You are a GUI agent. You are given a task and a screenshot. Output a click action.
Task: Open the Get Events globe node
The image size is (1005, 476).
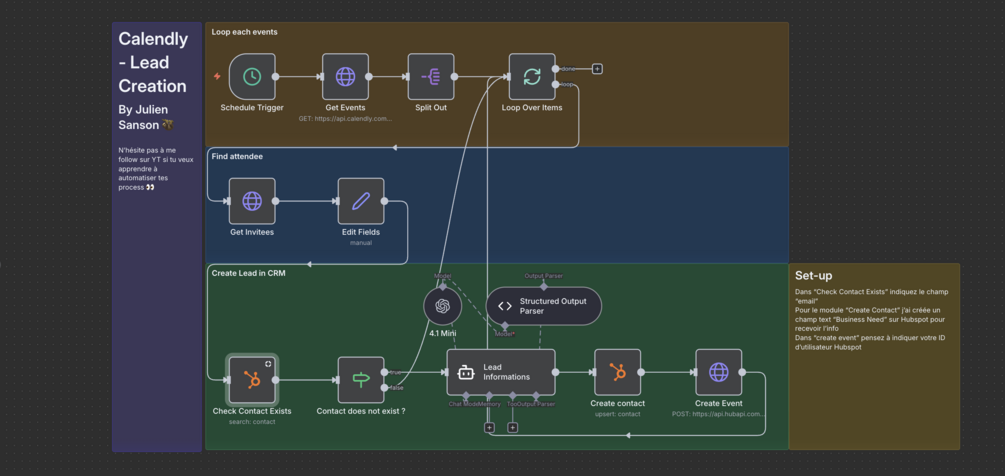tap(345, 77)
